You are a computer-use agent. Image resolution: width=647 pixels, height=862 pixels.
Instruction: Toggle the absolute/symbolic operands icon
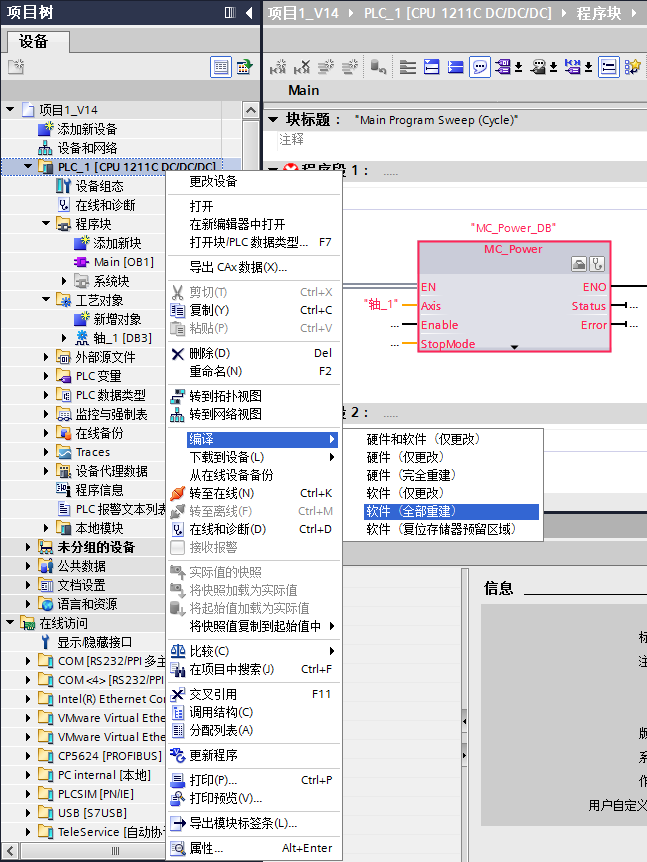tap(503, 67)
